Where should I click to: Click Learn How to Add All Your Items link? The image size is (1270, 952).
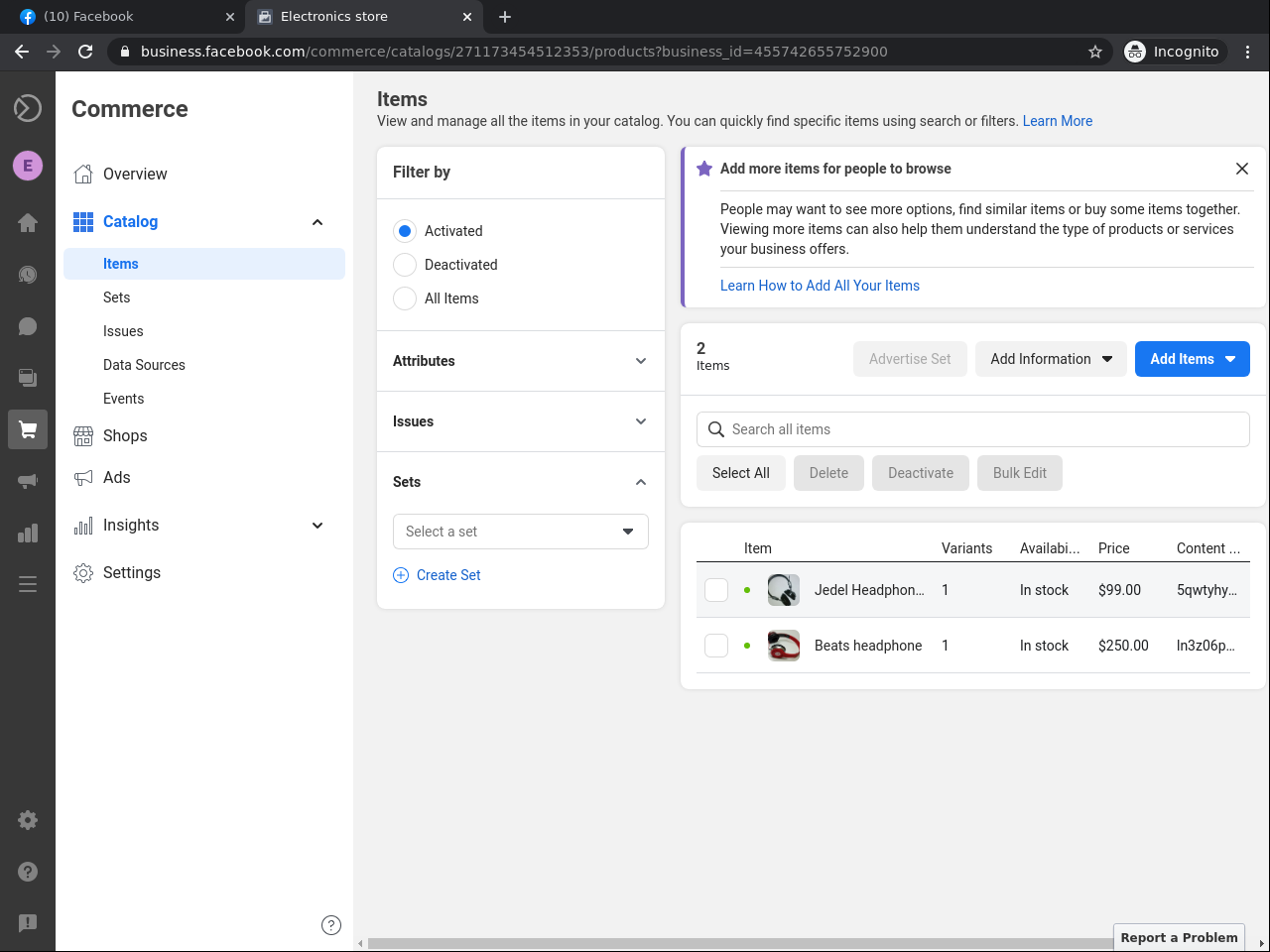coord(820,286)
